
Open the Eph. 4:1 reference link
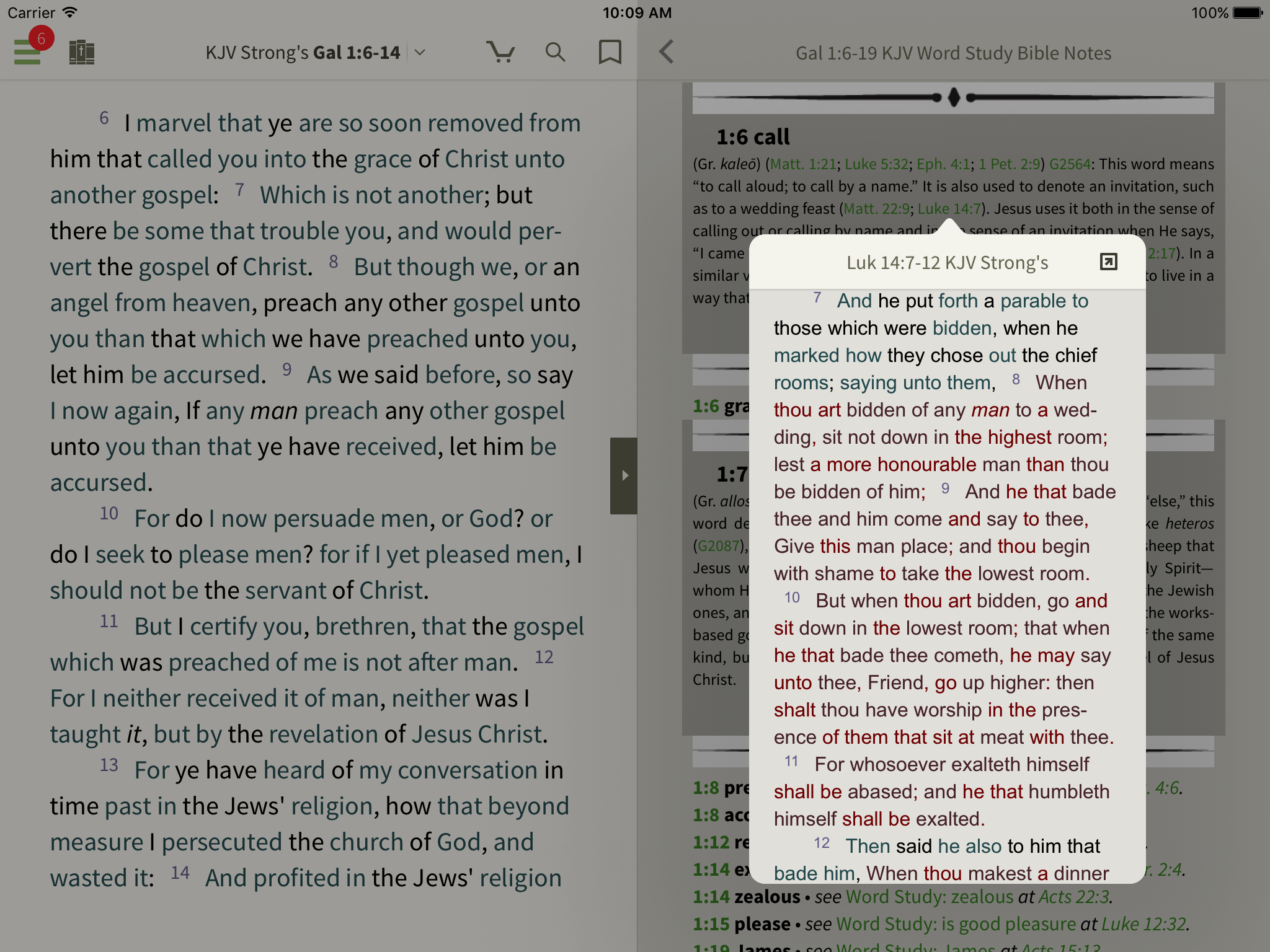(945, 164)
